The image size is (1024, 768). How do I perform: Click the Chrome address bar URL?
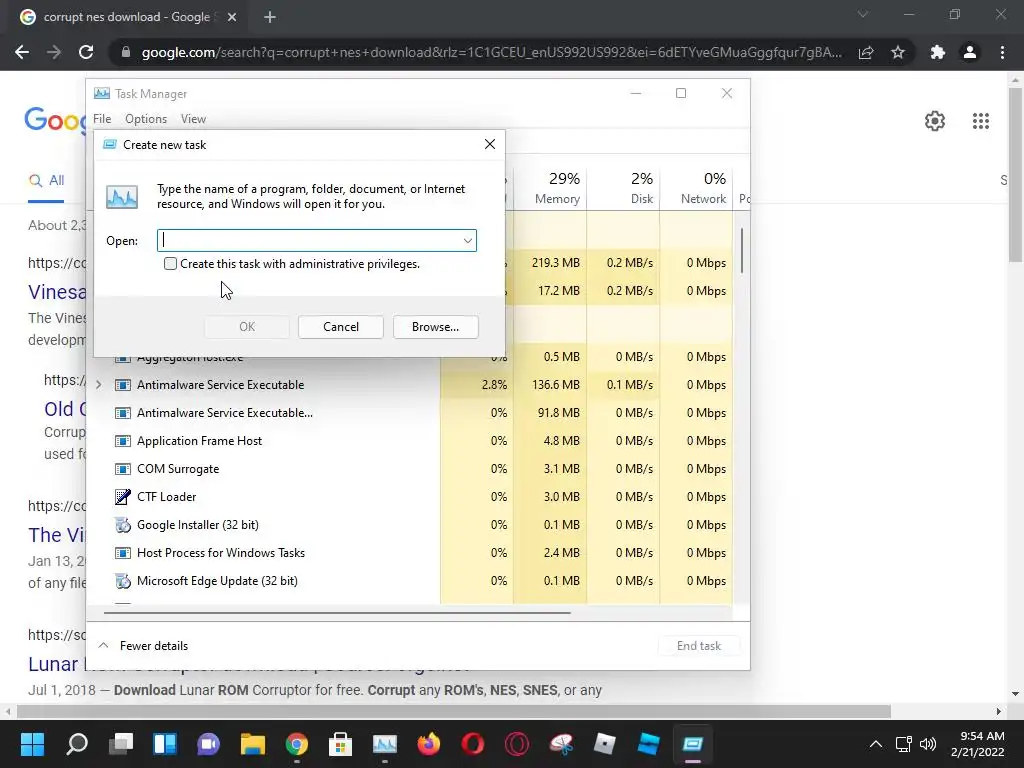click(492, 52)
